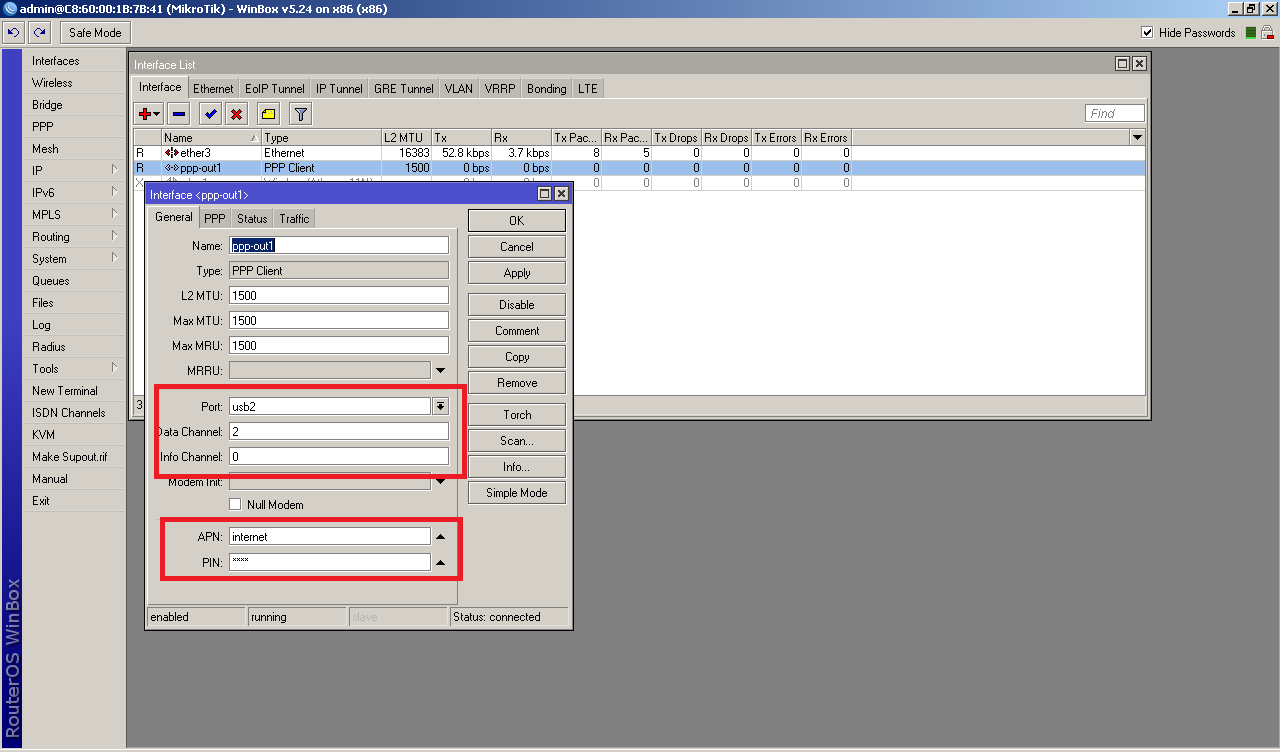Click the Name input field ppp-out1

[x=339, y=245]
